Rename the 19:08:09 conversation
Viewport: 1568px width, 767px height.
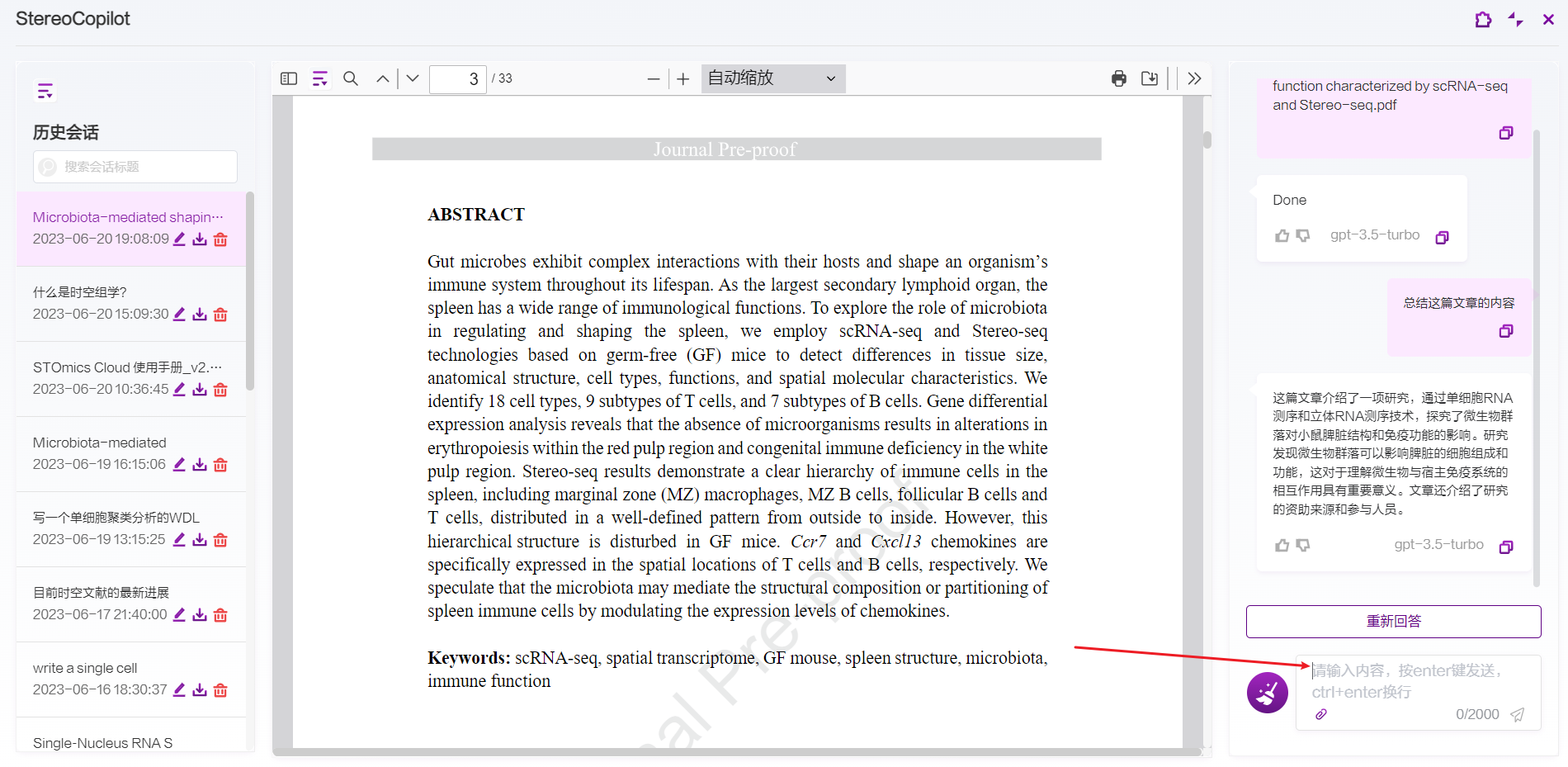[x=179, y=239]
